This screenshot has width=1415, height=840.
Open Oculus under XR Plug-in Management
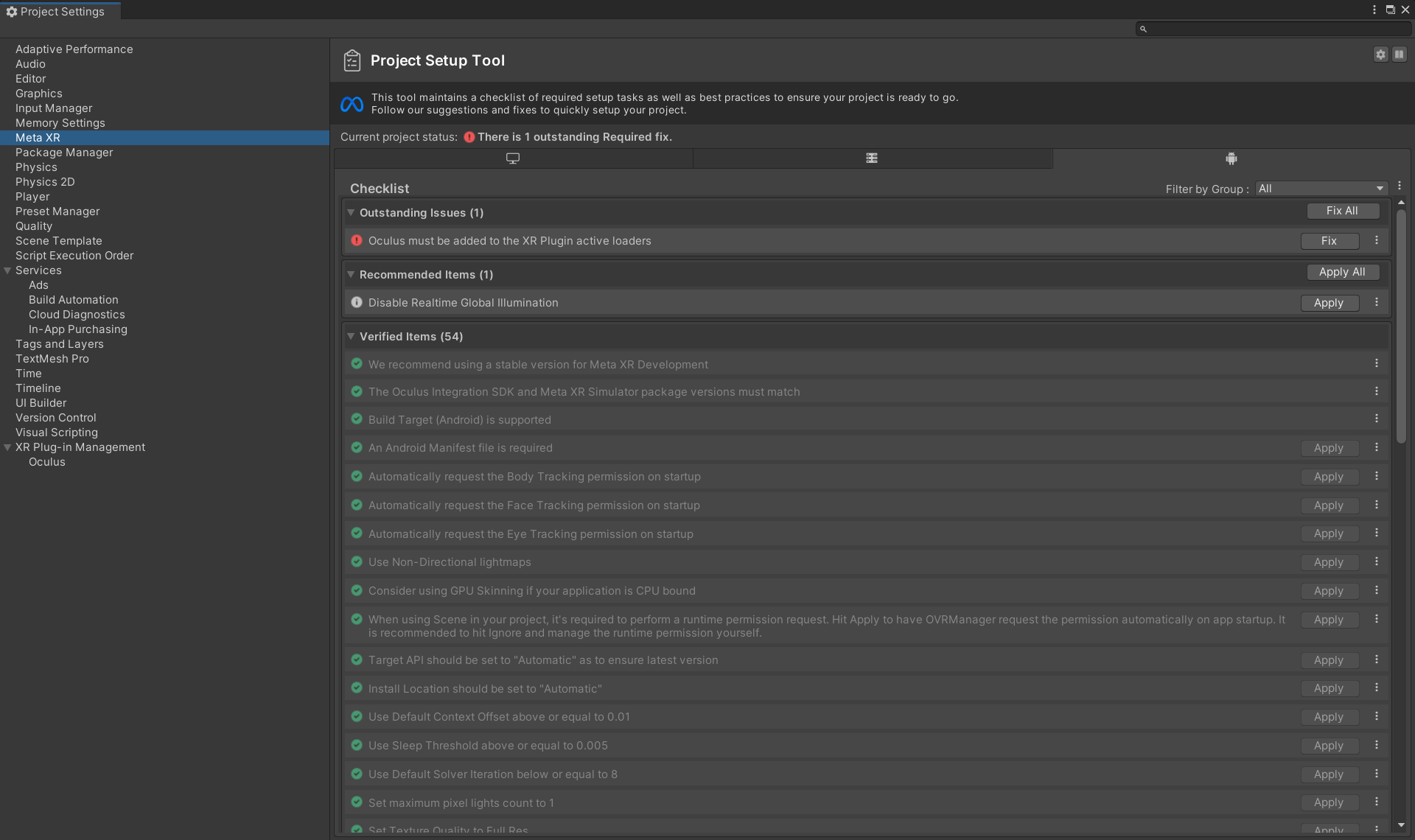[x=46, y=462]
